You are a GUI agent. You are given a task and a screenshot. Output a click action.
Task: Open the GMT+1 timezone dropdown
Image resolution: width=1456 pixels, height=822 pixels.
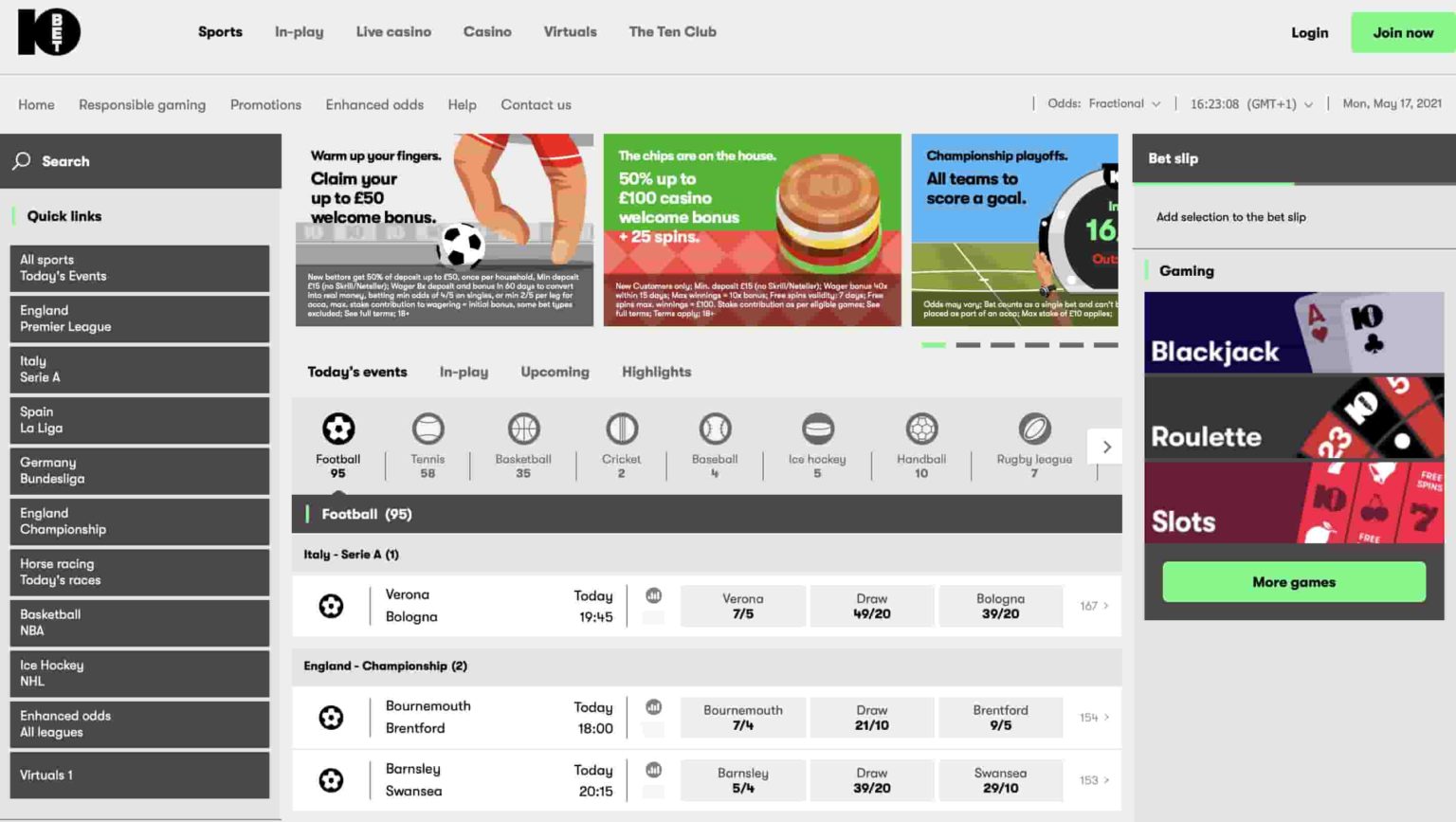(1251, 104)
